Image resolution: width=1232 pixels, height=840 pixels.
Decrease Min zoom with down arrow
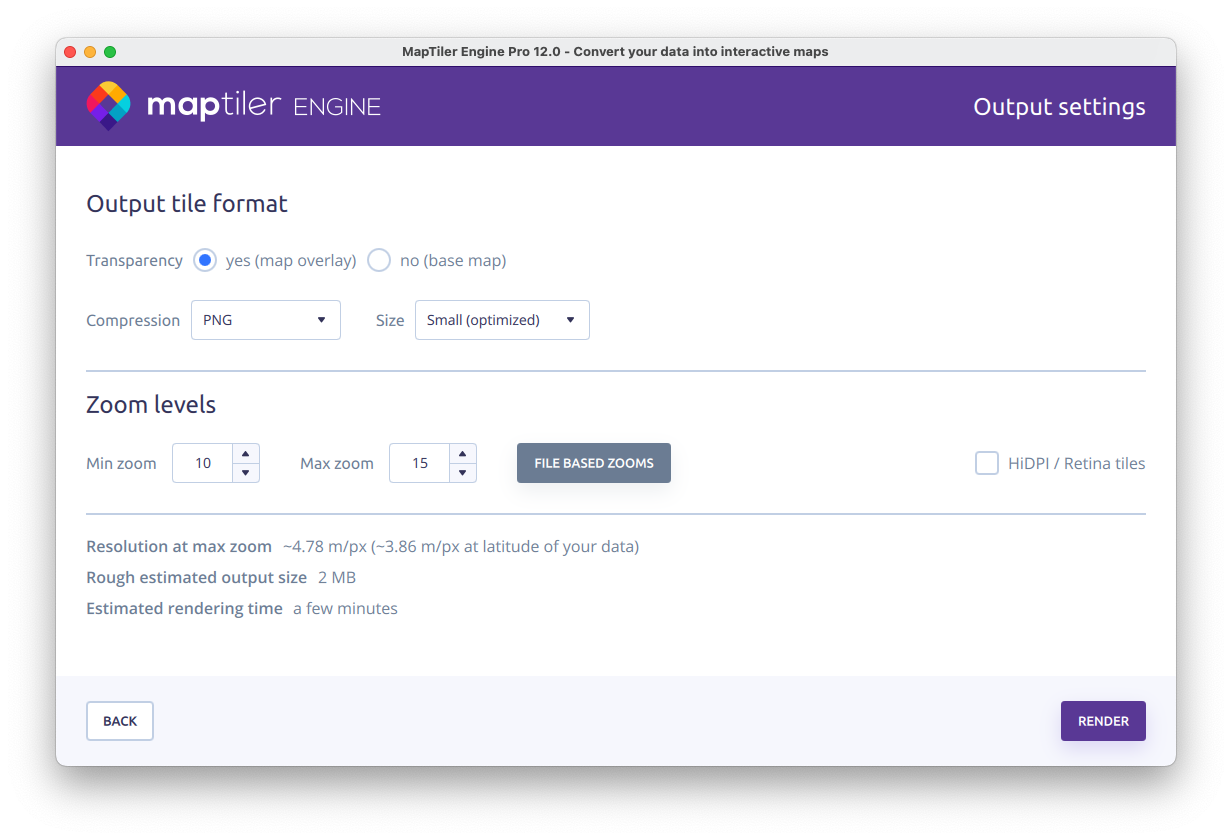[x=246, y=473]
